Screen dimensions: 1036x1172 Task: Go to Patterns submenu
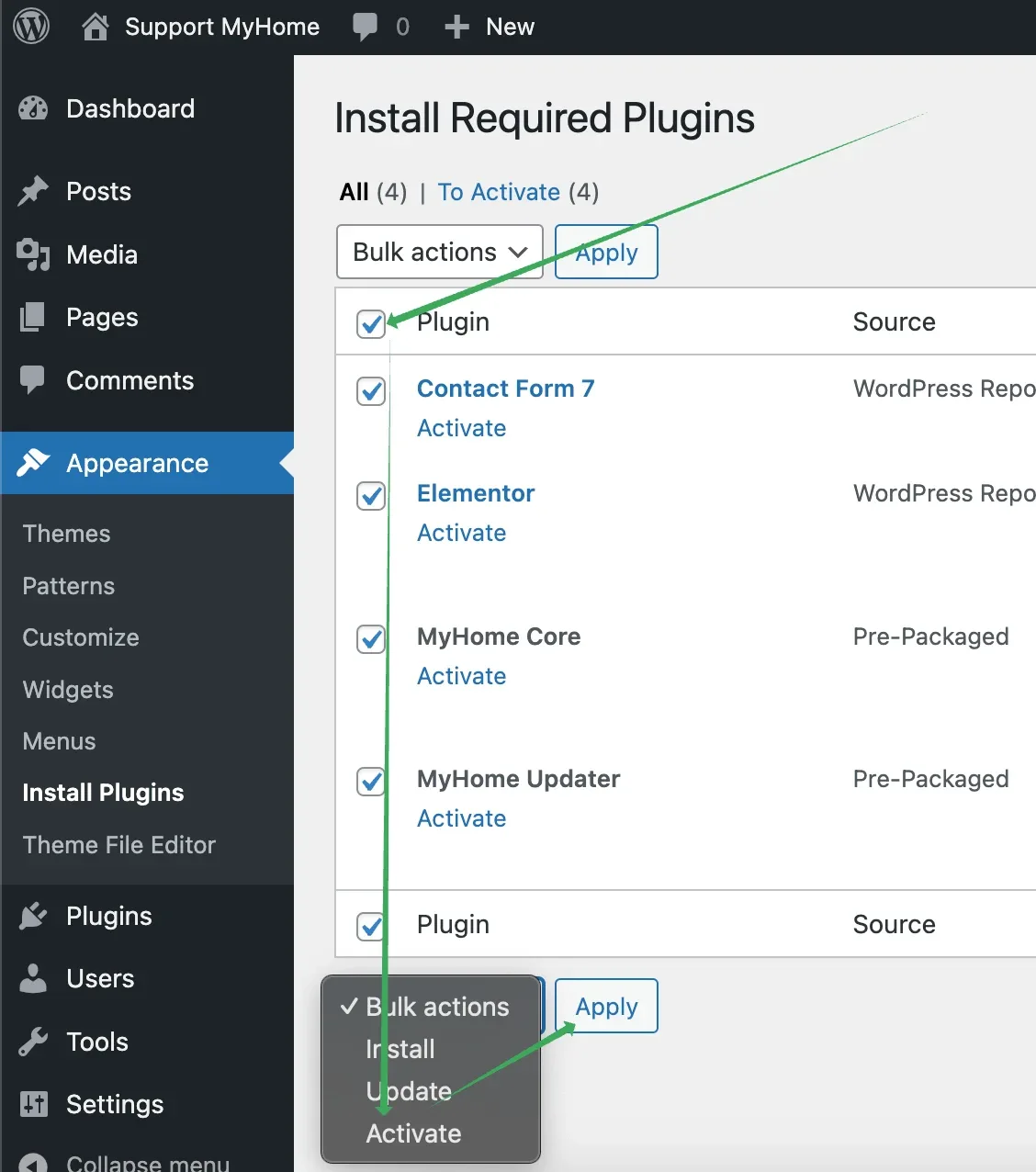(x=68, y=586)
